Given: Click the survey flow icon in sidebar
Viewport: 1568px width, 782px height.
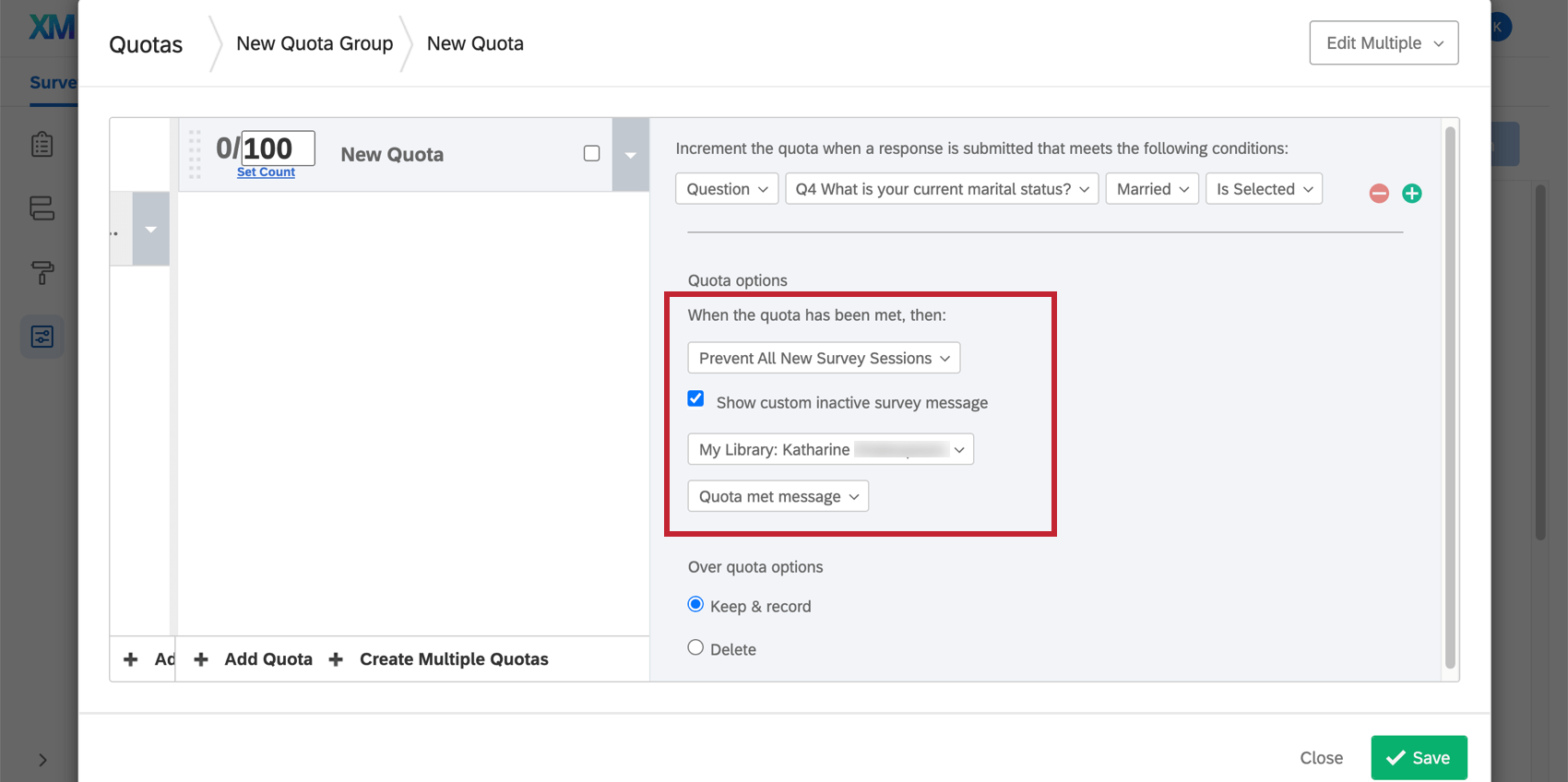Looking at the screenshot, I should click(42, 208).
